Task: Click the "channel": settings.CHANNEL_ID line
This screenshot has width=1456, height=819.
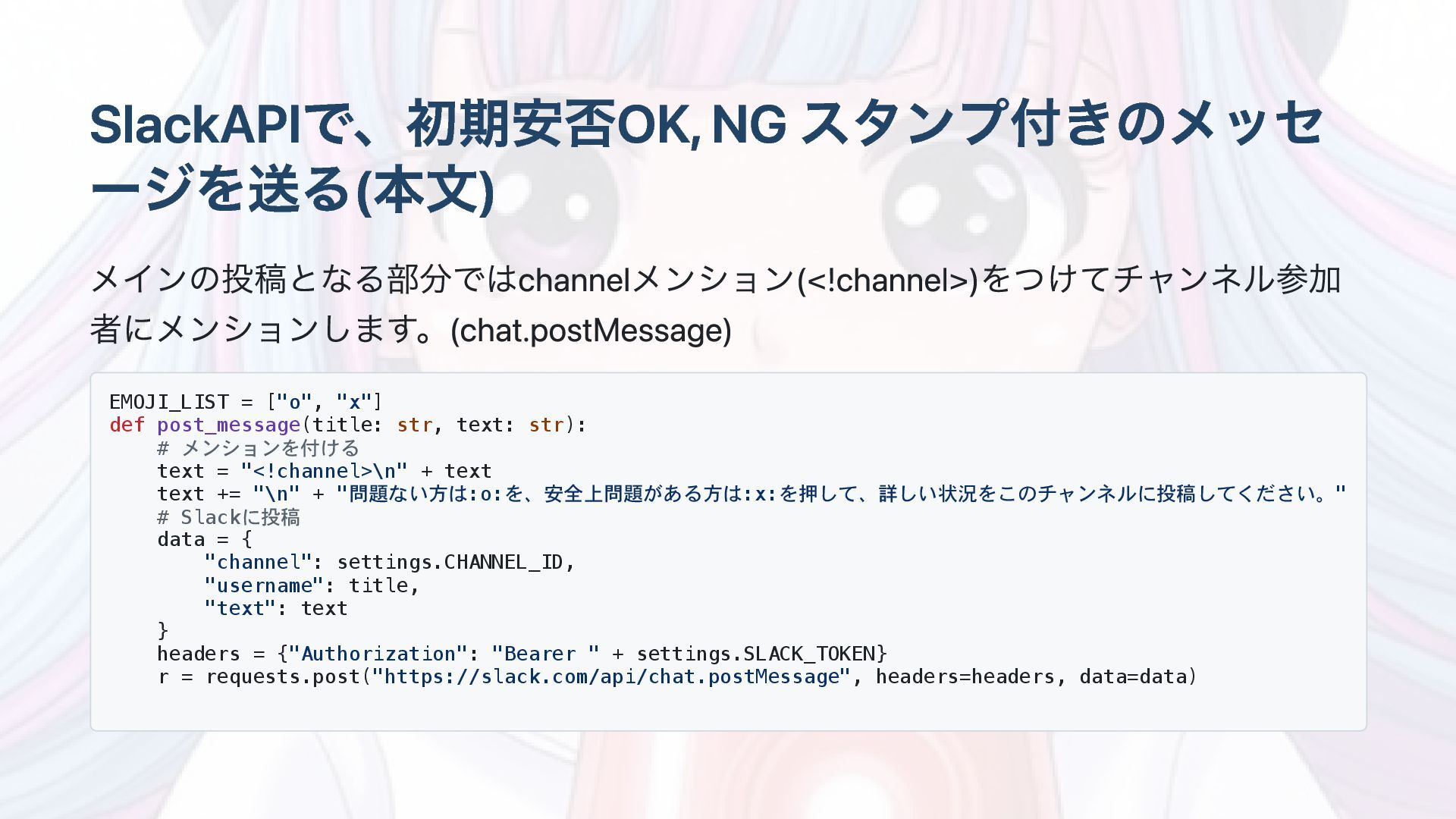Action: tap(390, 563)
